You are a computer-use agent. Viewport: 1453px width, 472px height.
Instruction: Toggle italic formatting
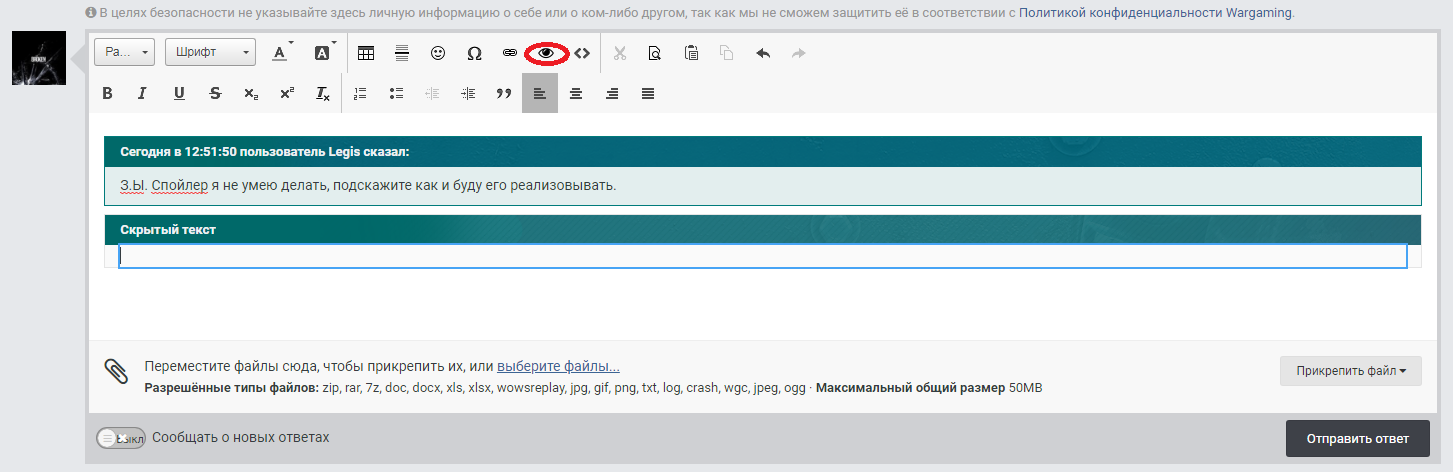click(x=143, y=93)
